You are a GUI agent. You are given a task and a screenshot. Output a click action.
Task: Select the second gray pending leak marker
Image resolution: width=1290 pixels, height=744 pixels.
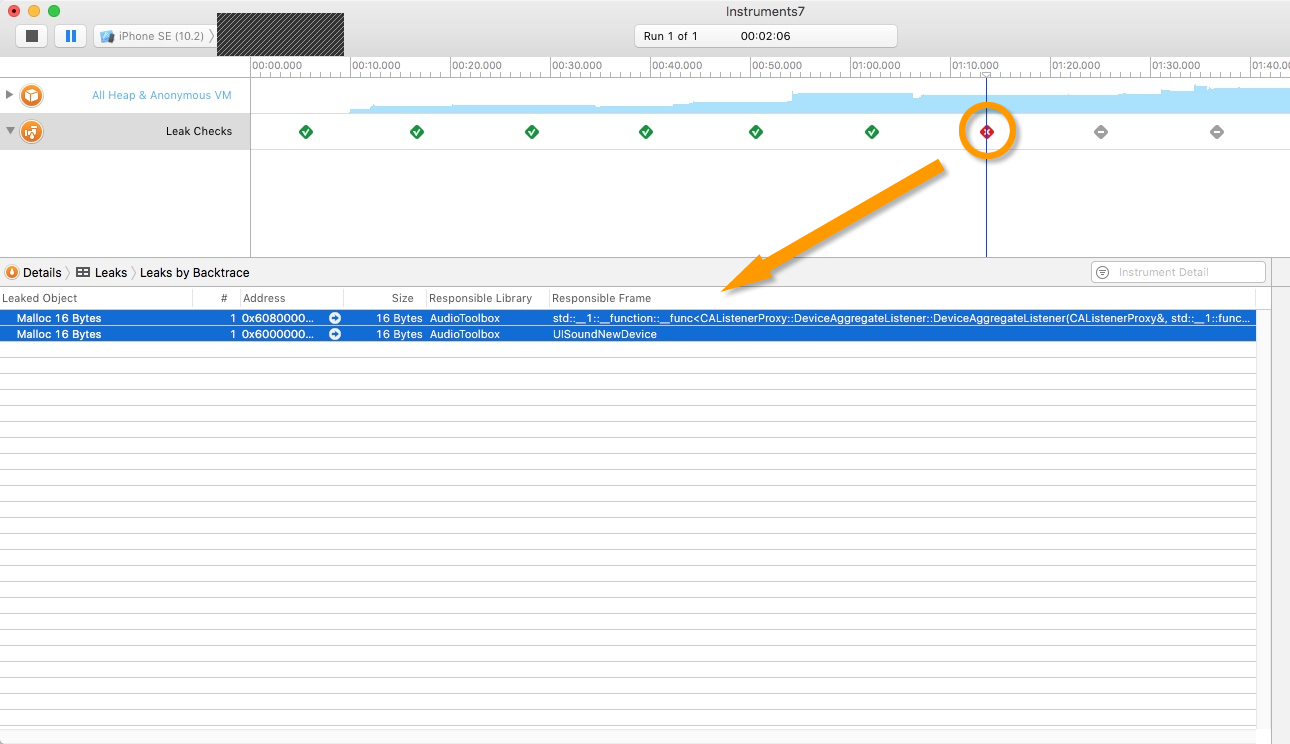[x=1217, y=131]
